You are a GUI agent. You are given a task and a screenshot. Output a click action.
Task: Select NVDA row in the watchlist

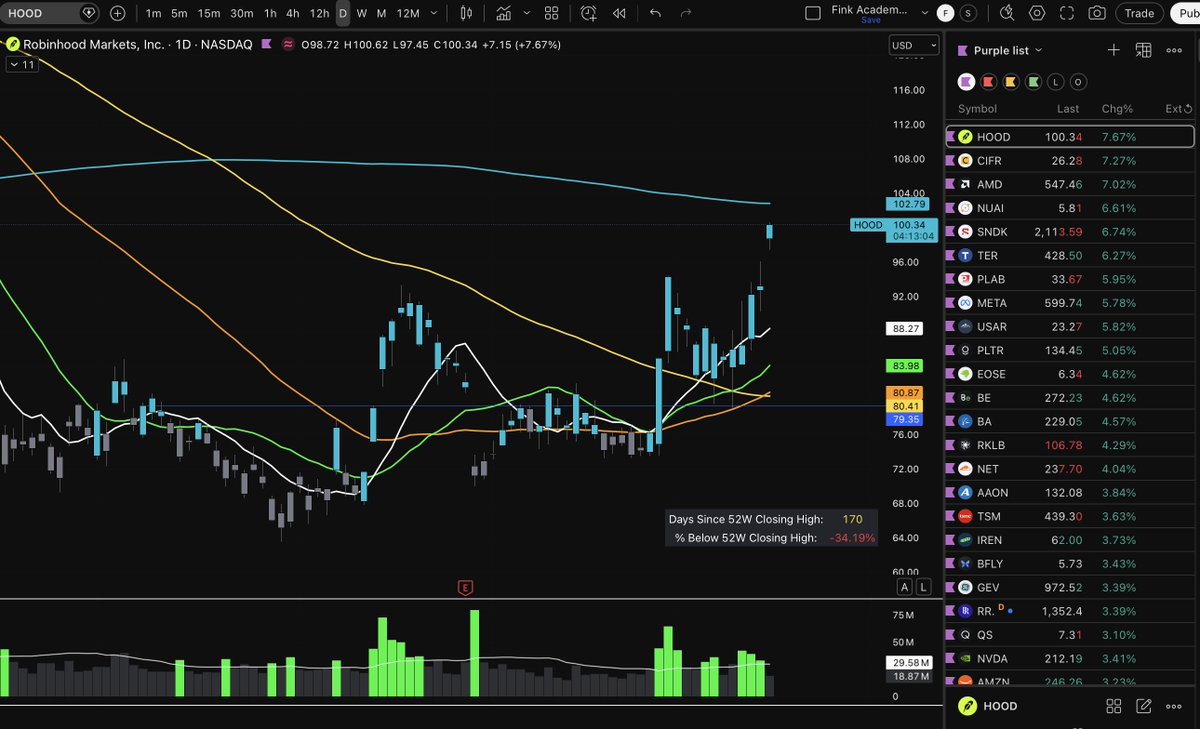[x=1070, y=658]
